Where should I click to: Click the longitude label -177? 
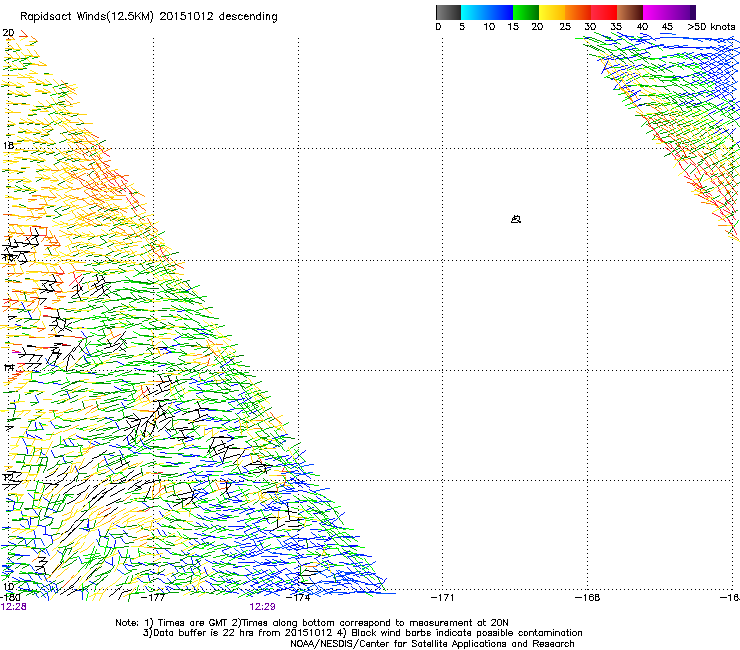[x=153, y=598]
